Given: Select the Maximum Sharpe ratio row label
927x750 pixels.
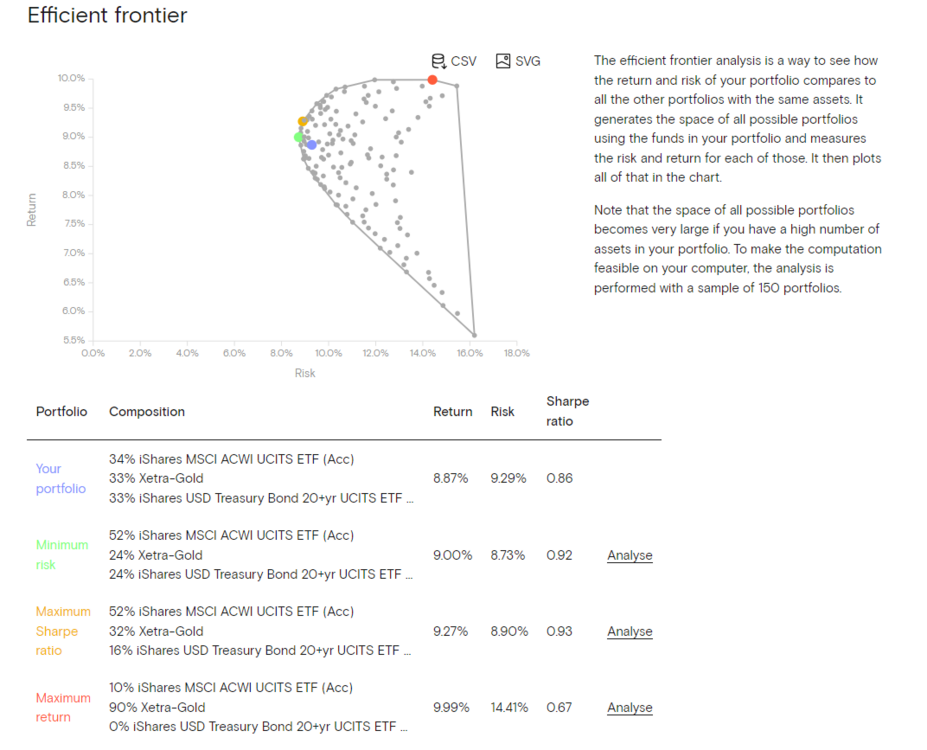Looking at the screenshot, I should coord(62,631).
